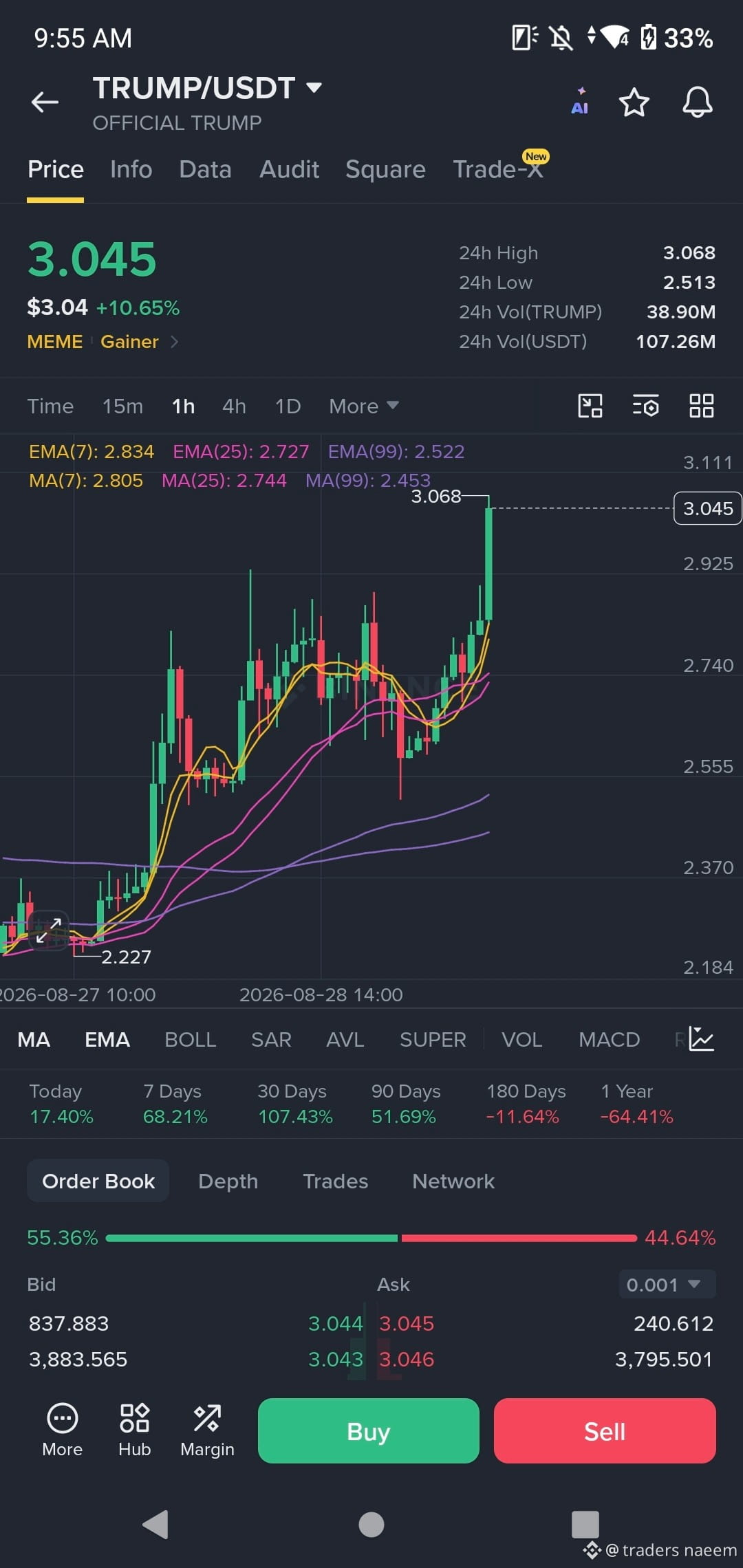
Task: Toggle the EMA indicator
Action: 107,1039
